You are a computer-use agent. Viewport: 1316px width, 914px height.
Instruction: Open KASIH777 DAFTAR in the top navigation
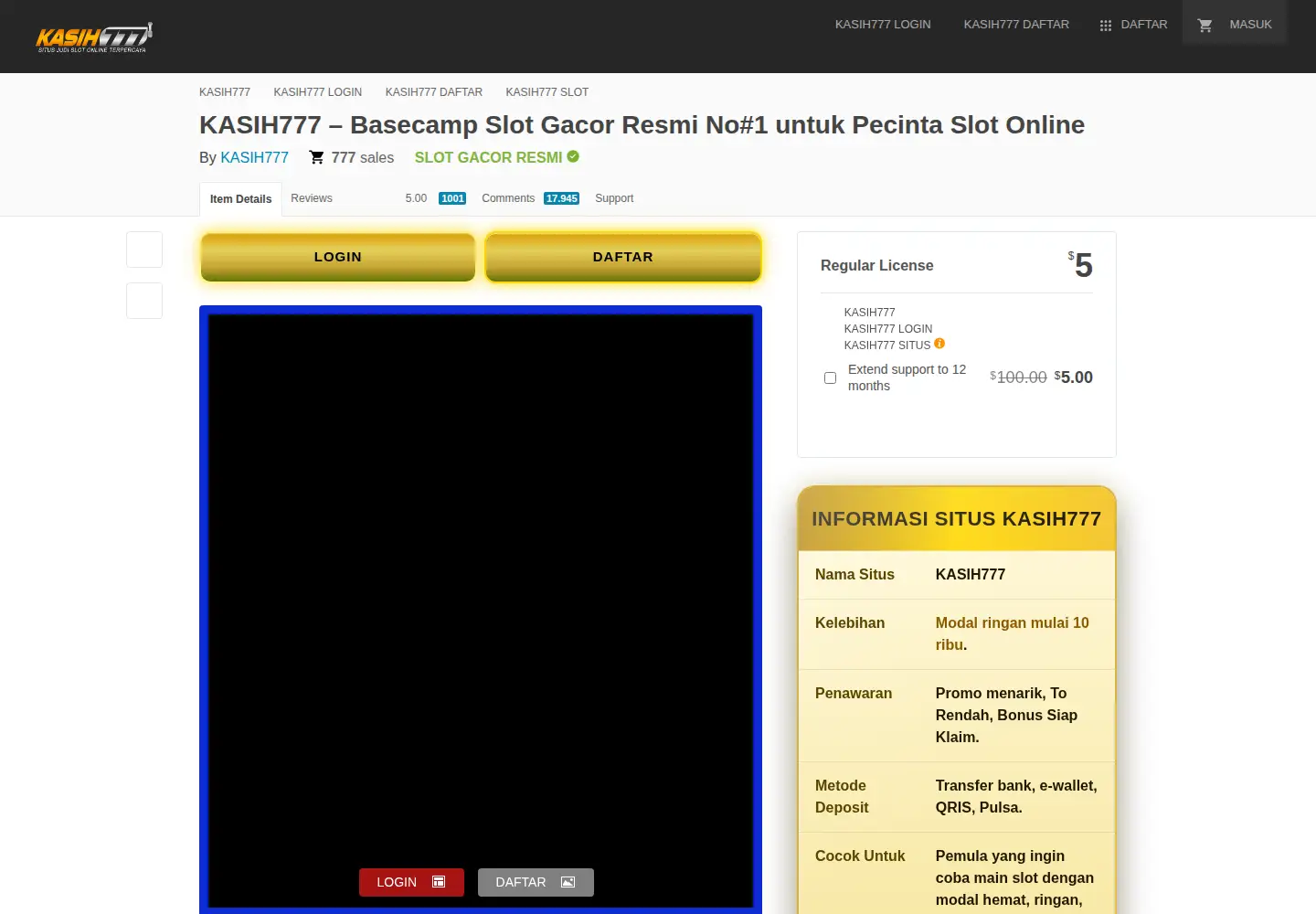pyautogui.click(x=1016, y=25)
